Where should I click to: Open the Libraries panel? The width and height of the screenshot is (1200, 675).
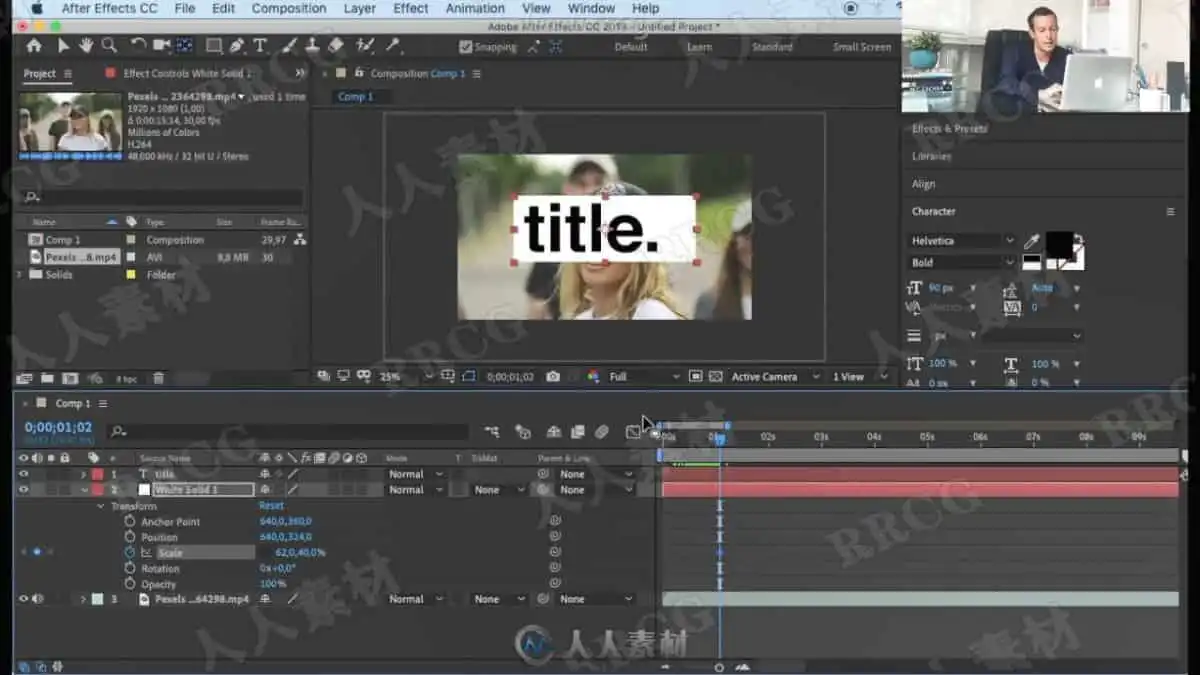[x=932, y=156]
